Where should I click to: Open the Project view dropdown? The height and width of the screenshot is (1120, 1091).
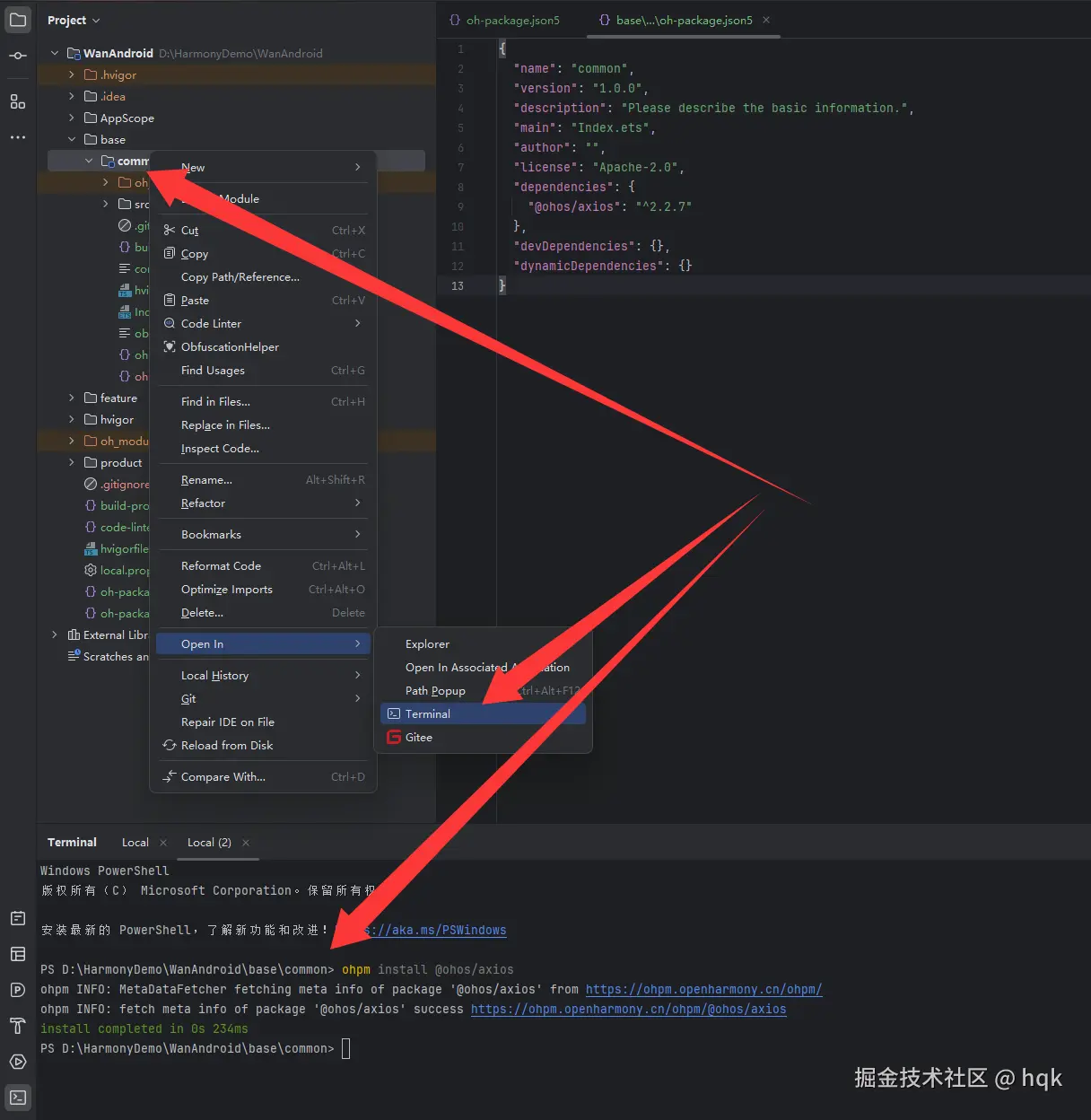coord(74,20)
